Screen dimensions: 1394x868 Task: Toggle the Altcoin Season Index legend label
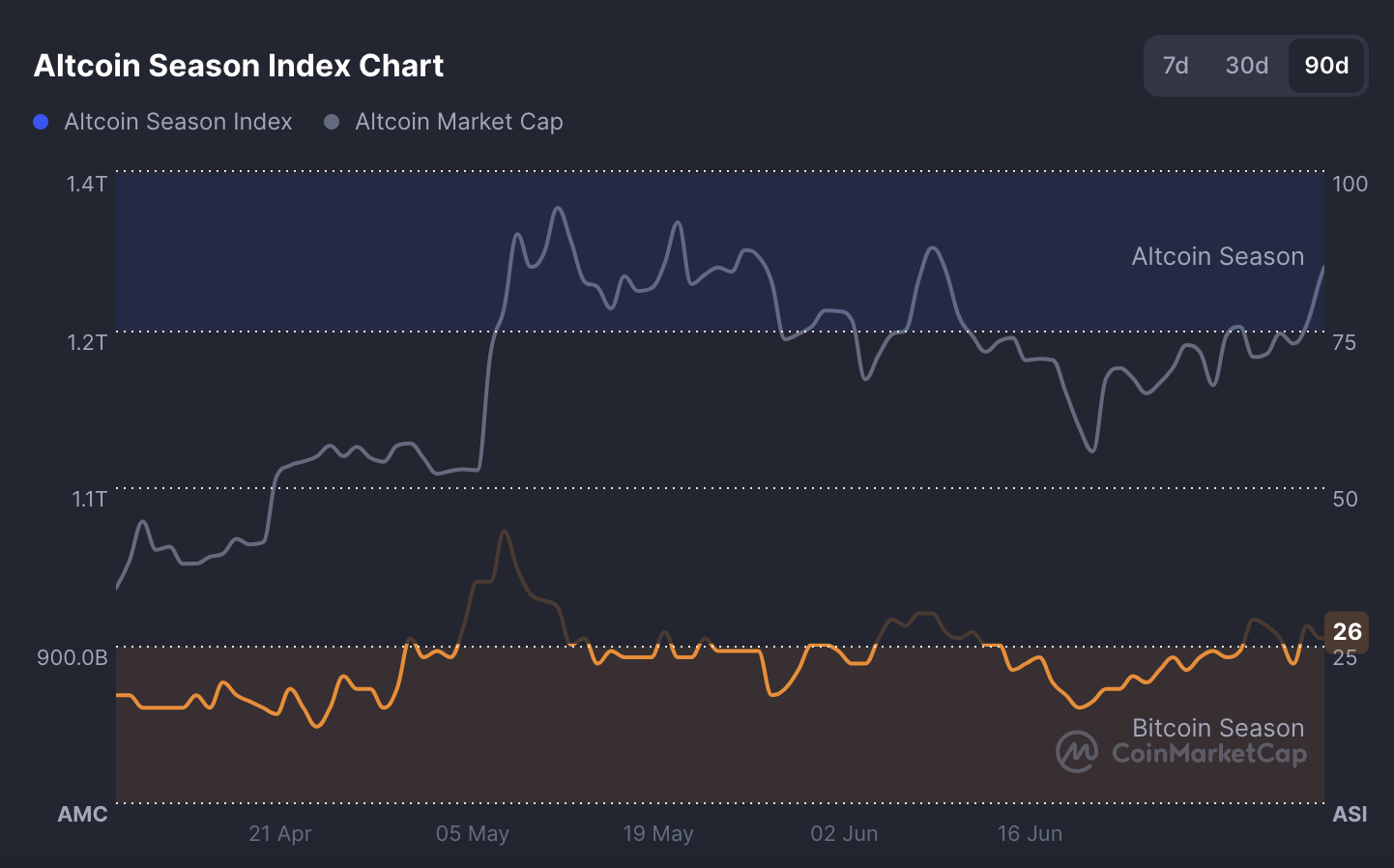pyautogui.click(x=178, y=122)
